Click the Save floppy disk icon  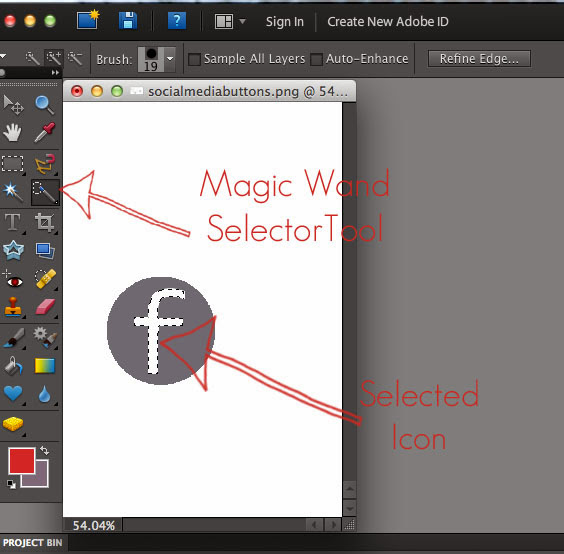(128, 21)
